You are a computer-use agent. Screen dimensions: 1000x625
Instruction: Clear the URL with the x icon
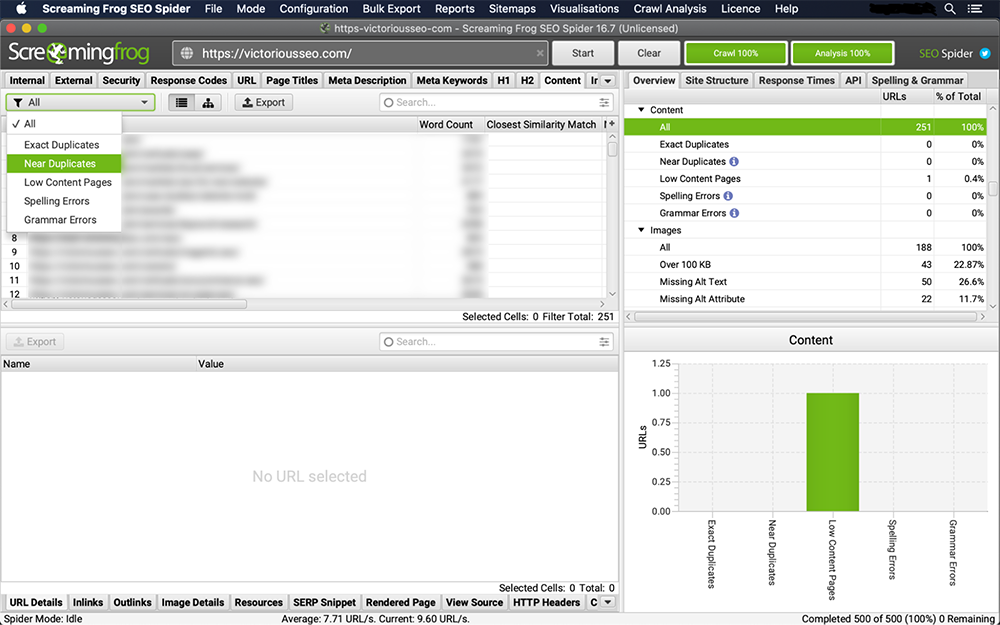click(x=540, y=54)
